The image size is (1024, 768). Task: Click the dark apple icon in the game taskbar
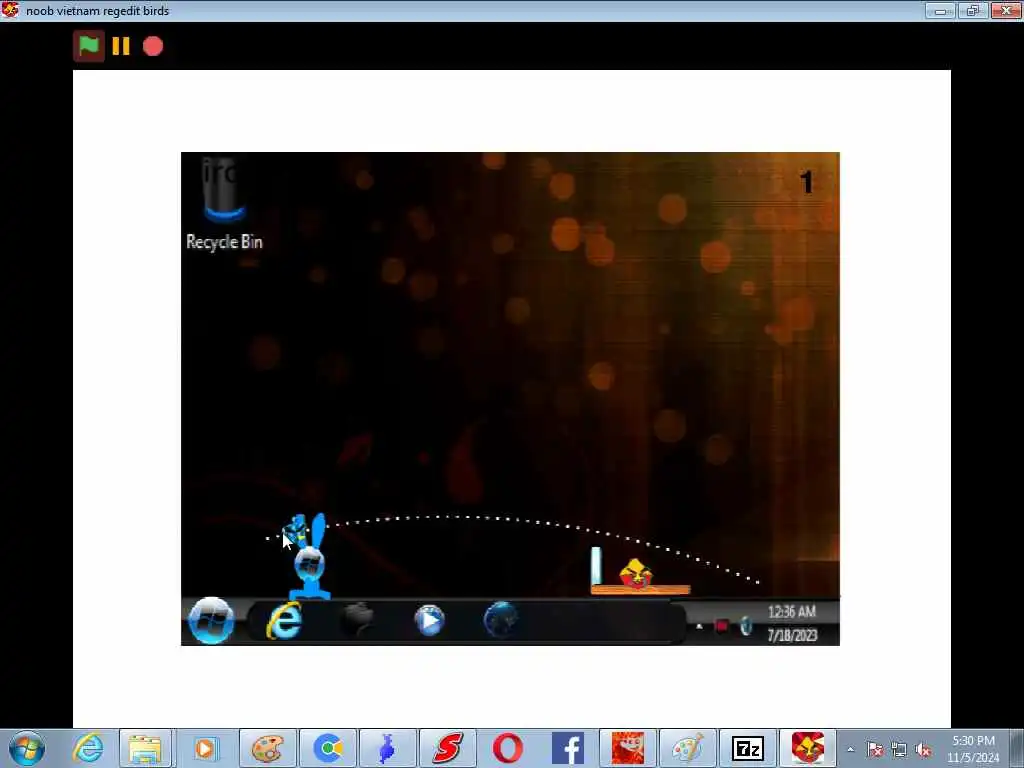[x=358, y=619]
